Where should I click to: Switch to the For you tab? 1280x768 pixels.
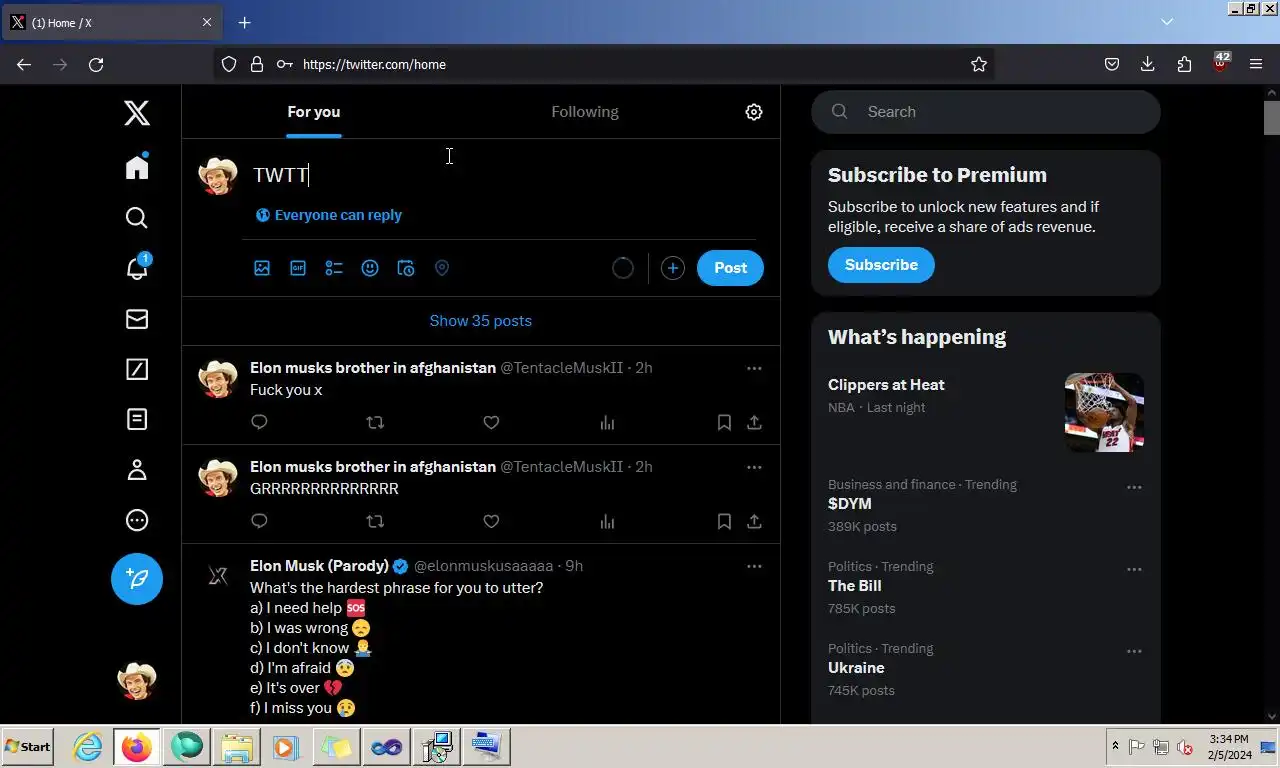click(x=314, y=112)
